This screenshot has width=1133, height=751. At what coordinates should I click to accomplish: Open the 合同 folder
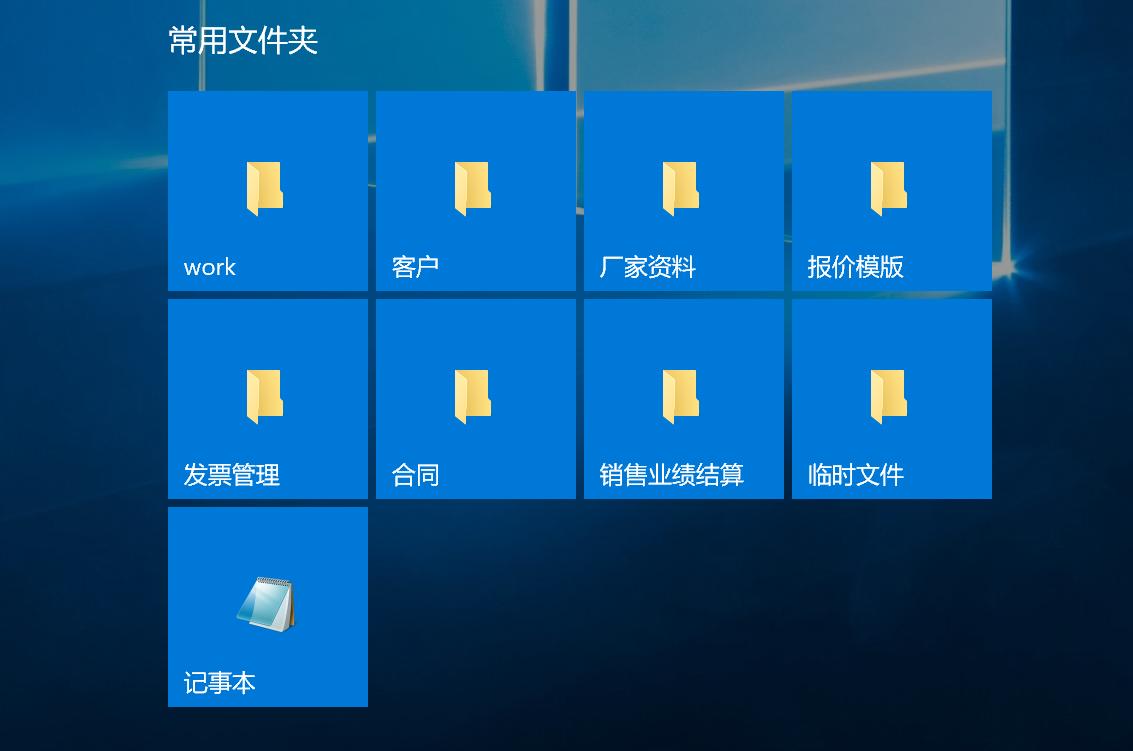[475, 398]
